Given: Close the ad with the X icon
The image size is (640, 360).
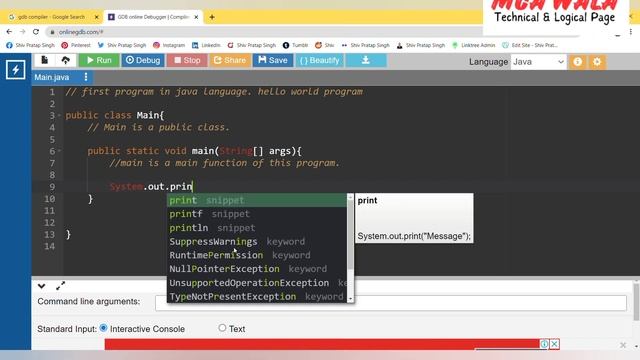Looking at the screenshot, I should point(554,344).
